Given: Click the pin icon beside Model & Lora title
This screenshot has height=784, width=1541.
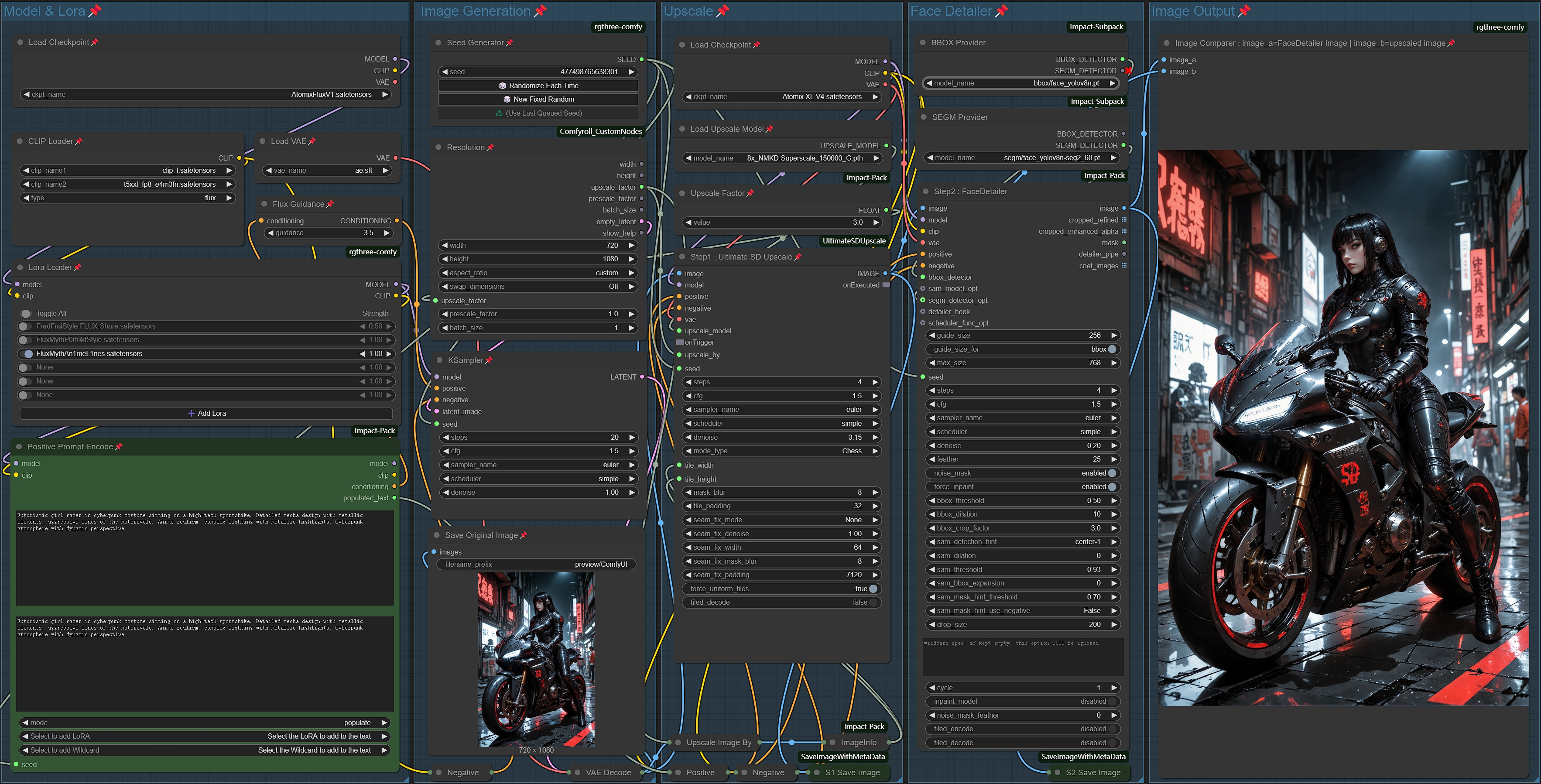Looking at the screenshot, I should pyautogui.click(x=95, y=11).
